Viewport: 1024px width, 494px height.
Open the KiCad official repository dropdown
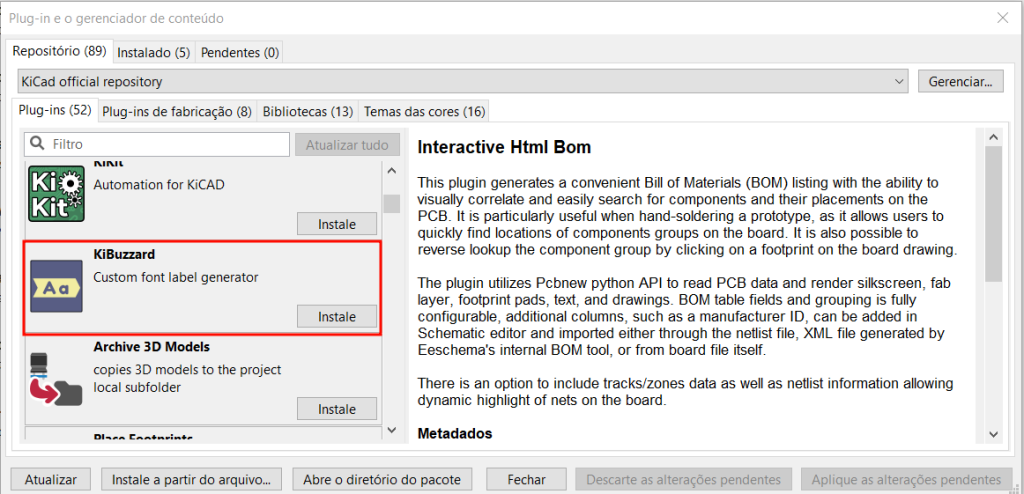(463, 82)
